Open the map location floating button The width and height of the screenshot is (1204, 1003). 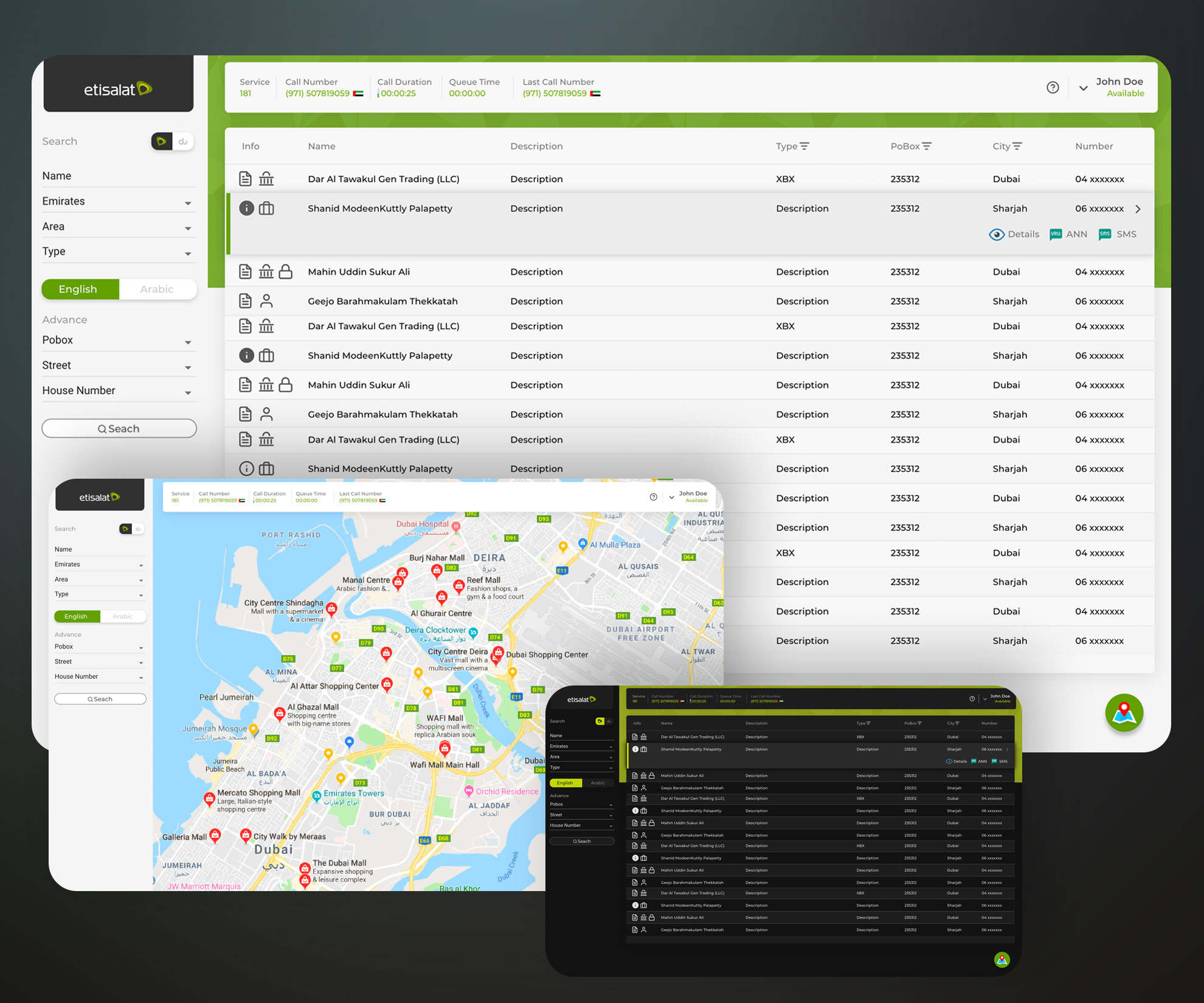(x=1124, y=713)
